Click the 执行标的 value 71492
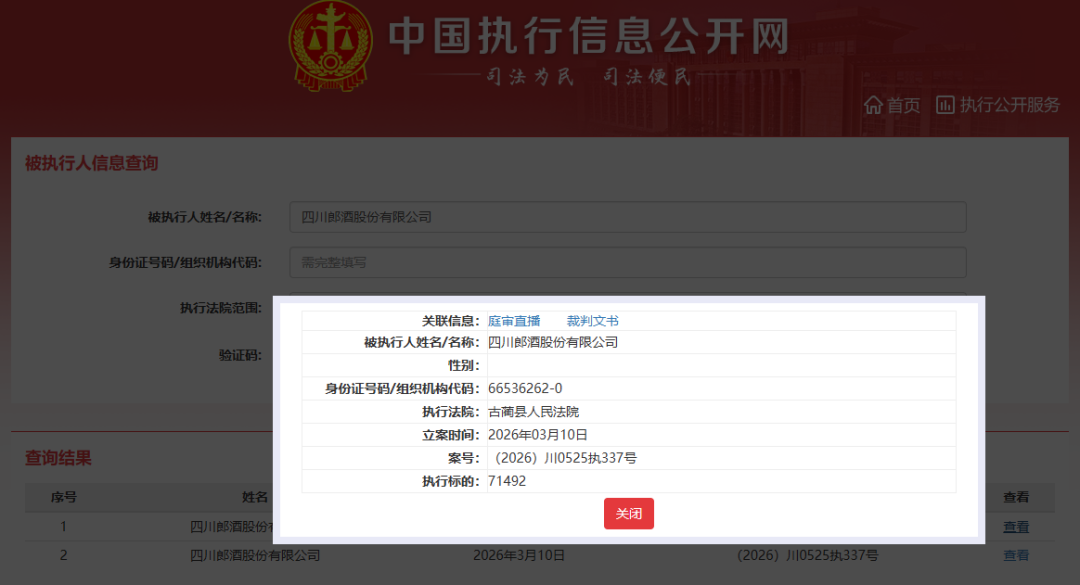Screen dimensions: 1080x585 pos(507,481)
